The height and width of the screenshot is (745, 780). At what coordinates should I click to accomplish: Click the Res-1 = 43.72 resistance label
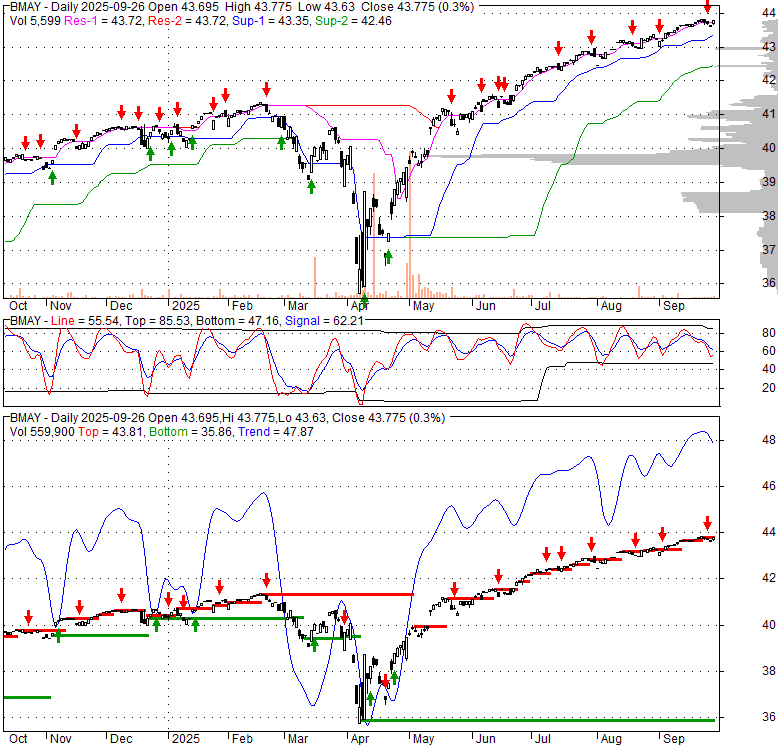click(104, 21)
